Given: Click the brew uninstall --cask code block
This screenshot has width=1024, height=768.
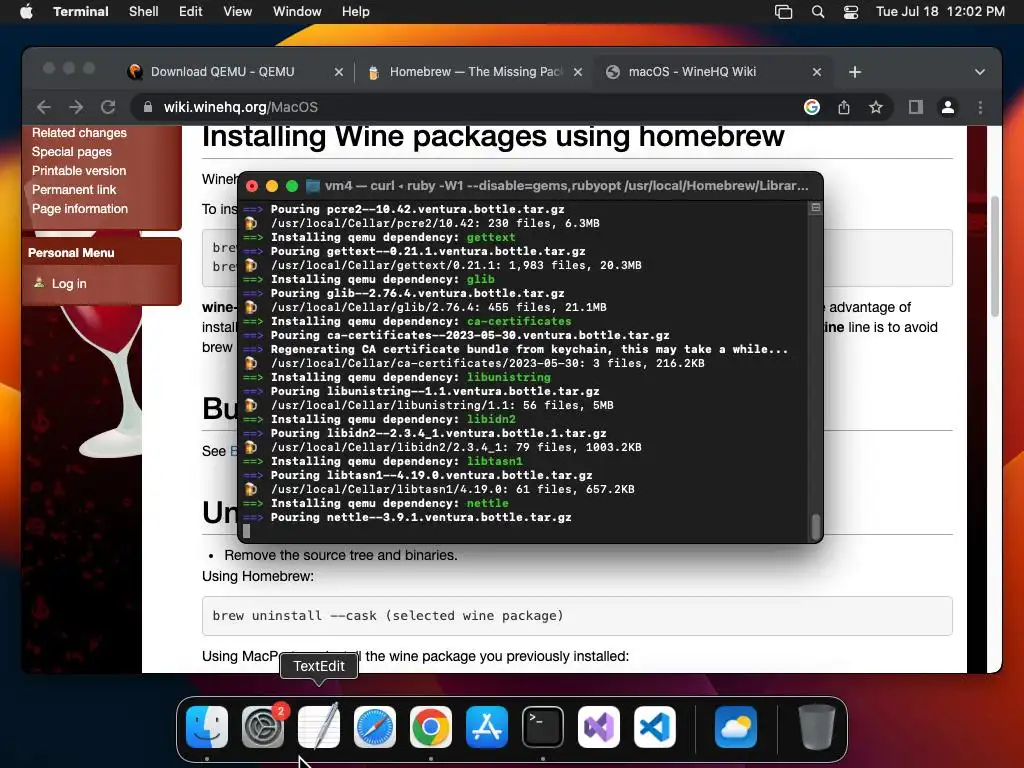Looking at the screenshot, I should click(577, 616).
